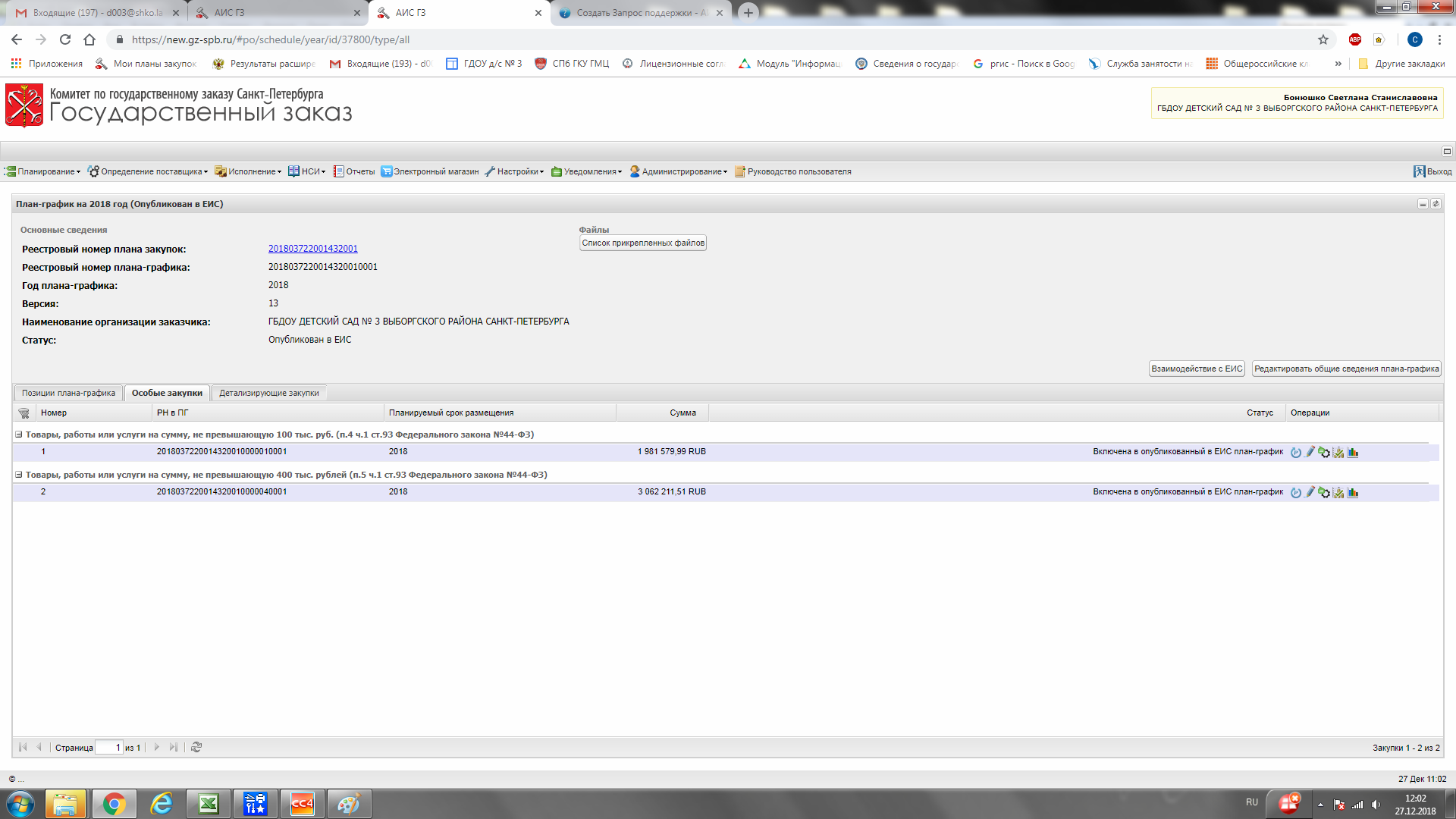Open the Другие закладки bookmarks folder
This screenshot has width=1456, height=819.
[x=1401, y=64]
